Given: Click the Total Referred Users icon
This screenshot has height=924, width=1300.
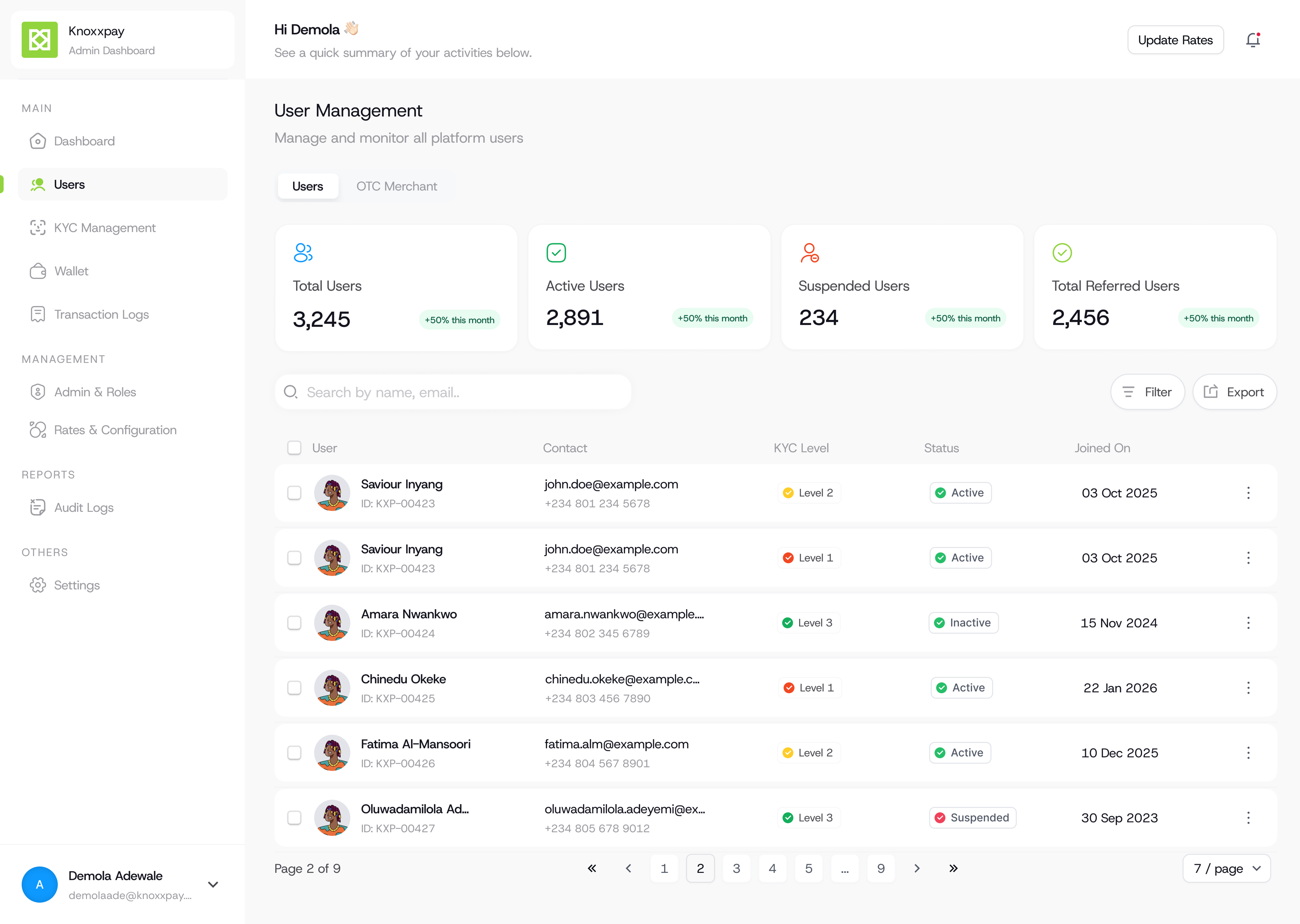Looking at the screenshot, I should tap(1062, 252).
